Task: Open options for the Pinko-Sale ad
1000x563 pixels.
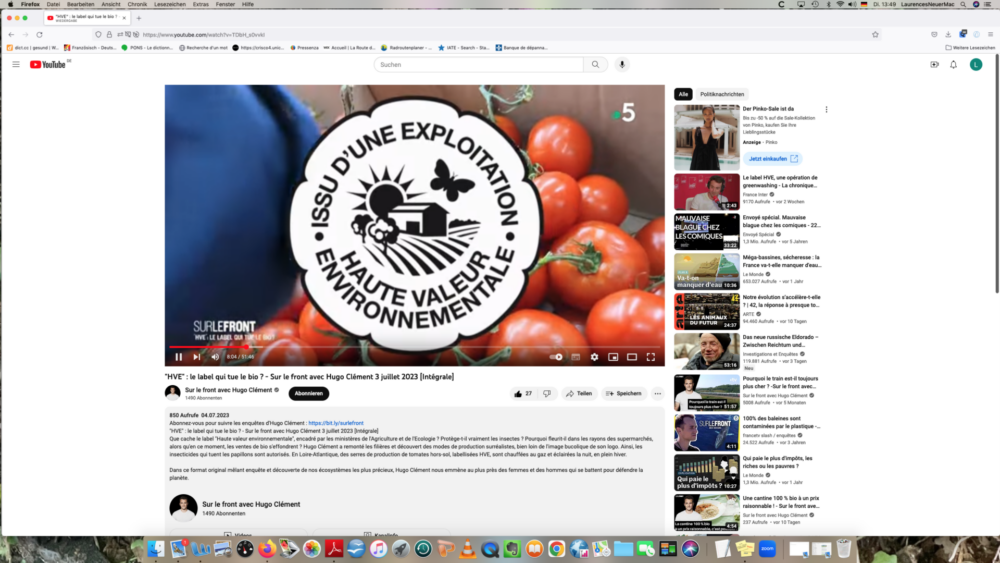Action: (x=826, y=109)
